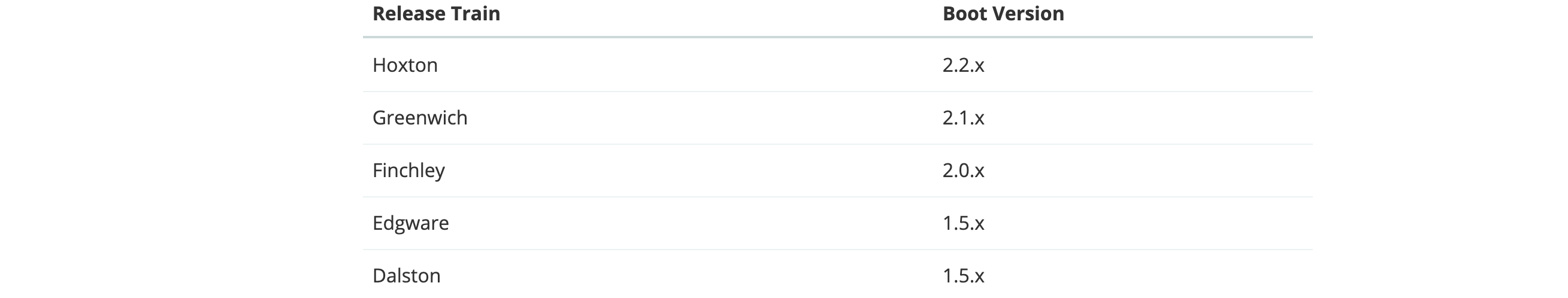Select the Hoxton release train cell
Image resolution: width=1568 pixels, height=298 pixels.
[405, 65]
